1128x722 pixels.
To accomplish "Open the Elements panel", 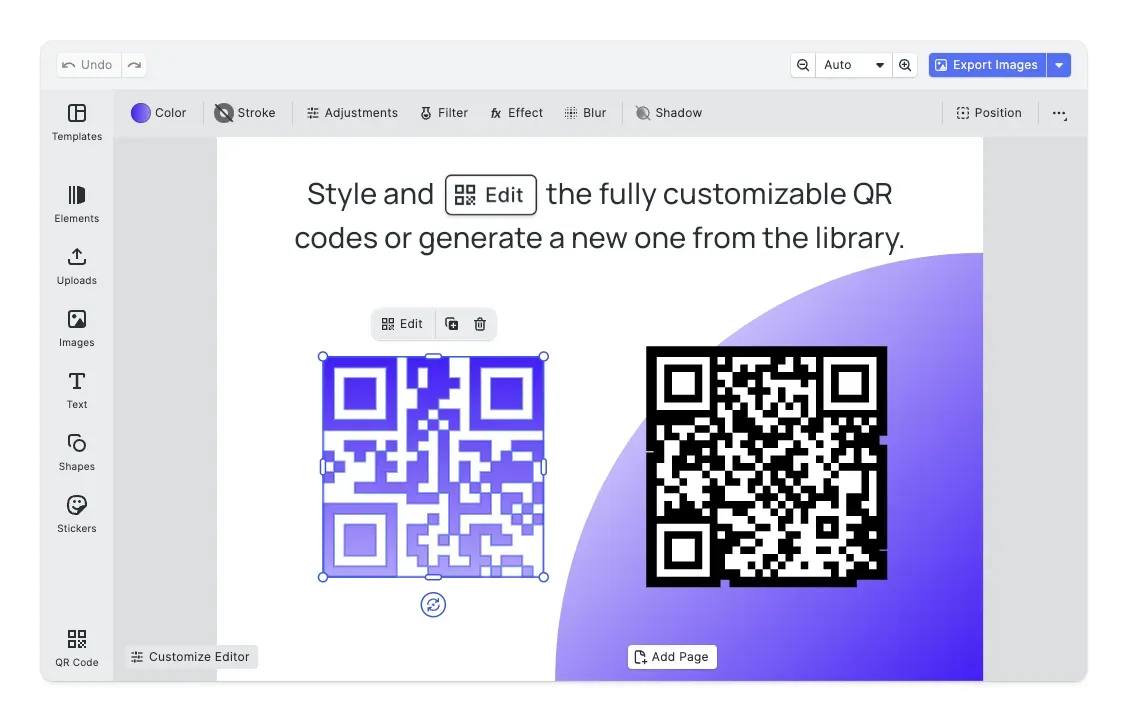I will click(76, 204).
